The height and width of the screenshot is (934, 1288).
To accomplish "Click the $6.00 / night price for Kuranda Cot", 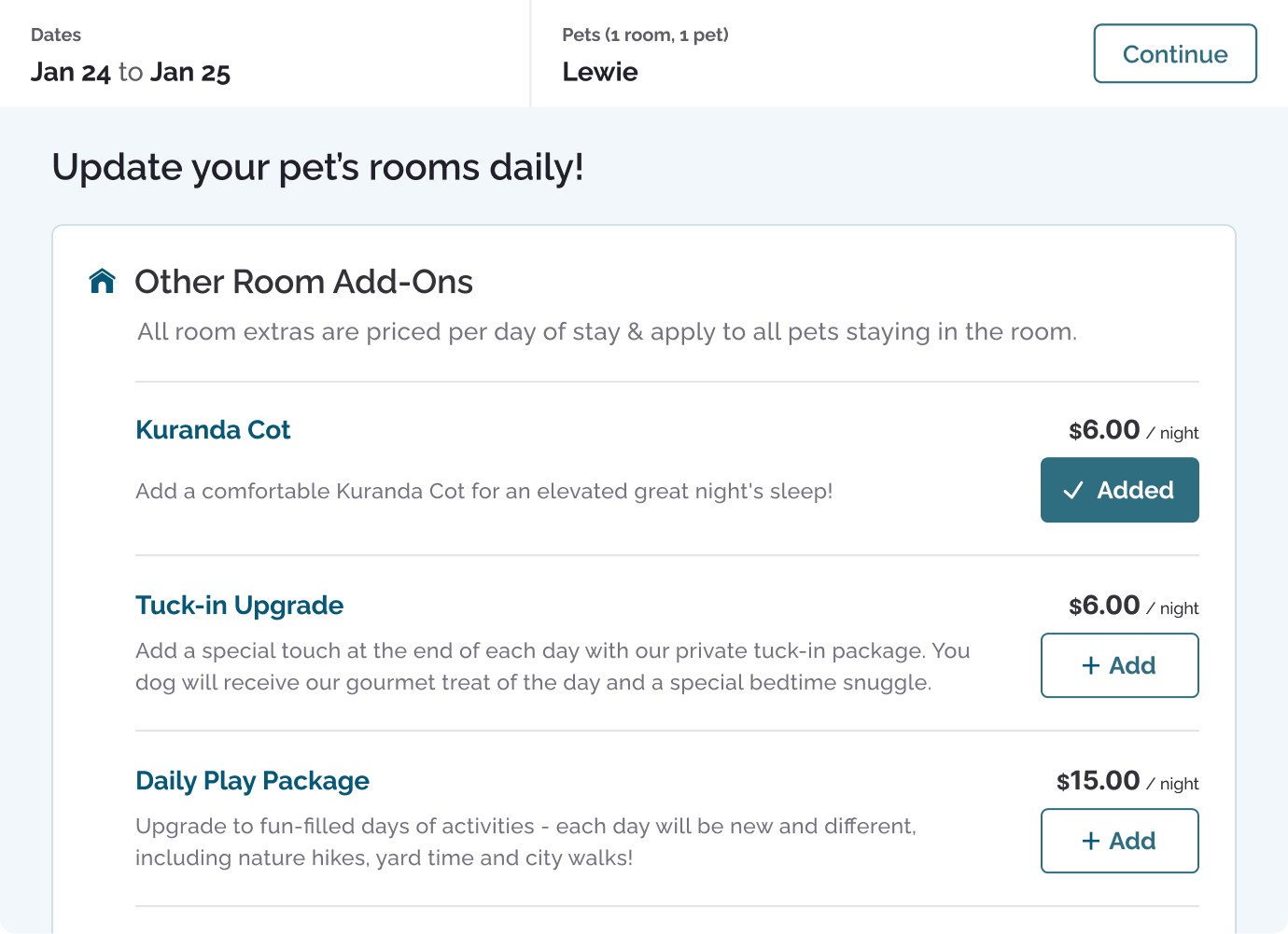I will (x=1133, y=430).
